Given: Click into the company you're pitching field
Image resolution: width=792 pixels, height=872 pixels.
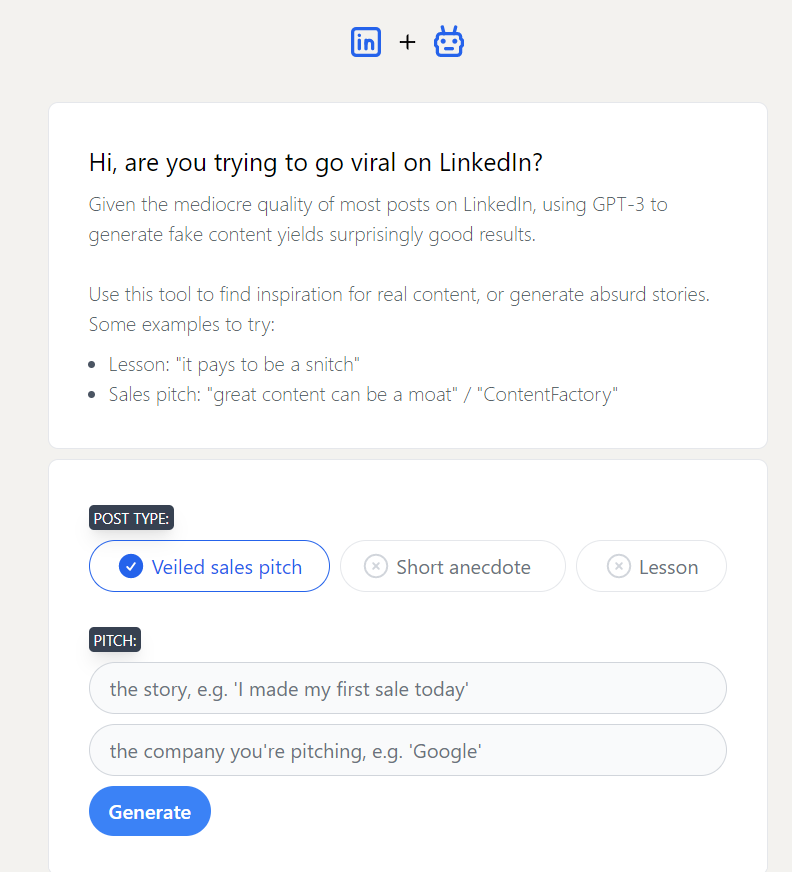Looking at the screenshot, I should tap(407, 750).
